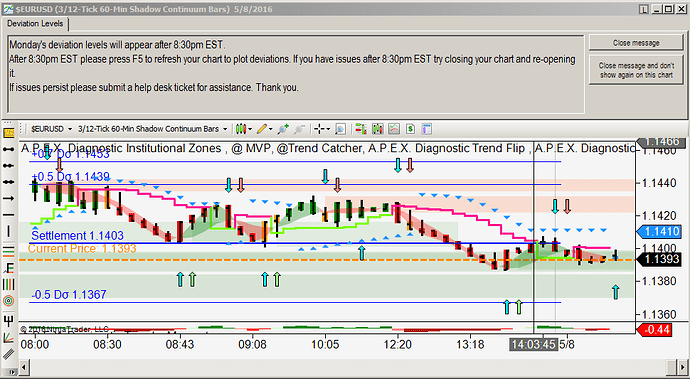
Task: Click the Close message button
Action: tap(636, 43)
